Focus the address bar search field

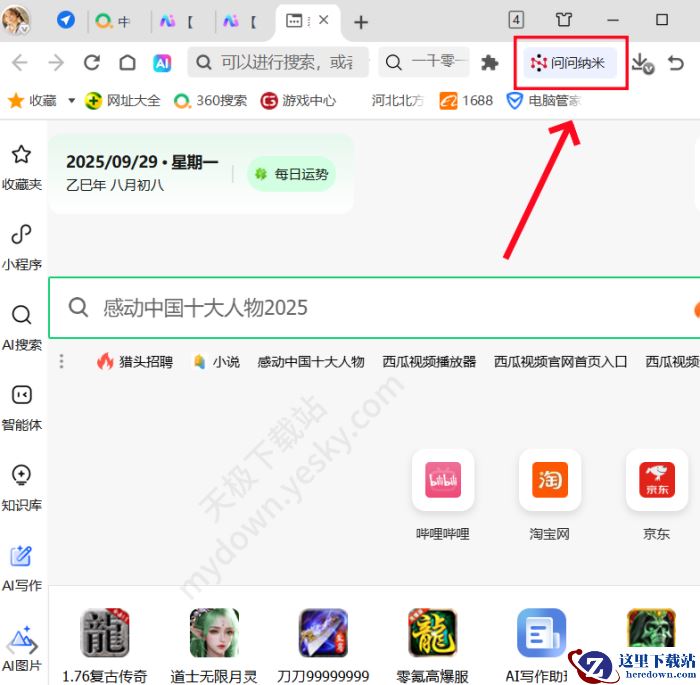[278, 62]
